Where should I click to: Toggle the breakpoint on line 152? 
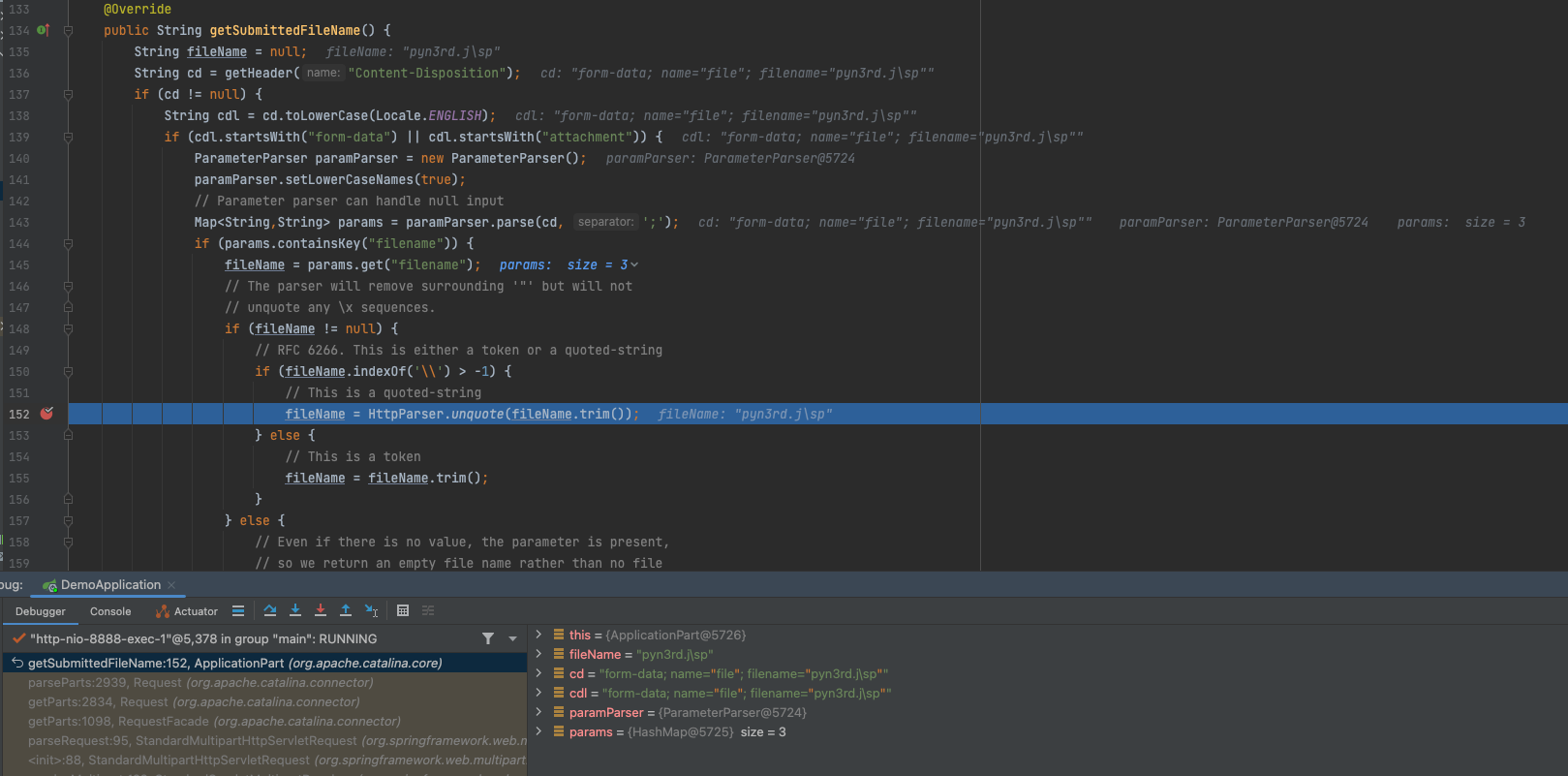(46, 414)
